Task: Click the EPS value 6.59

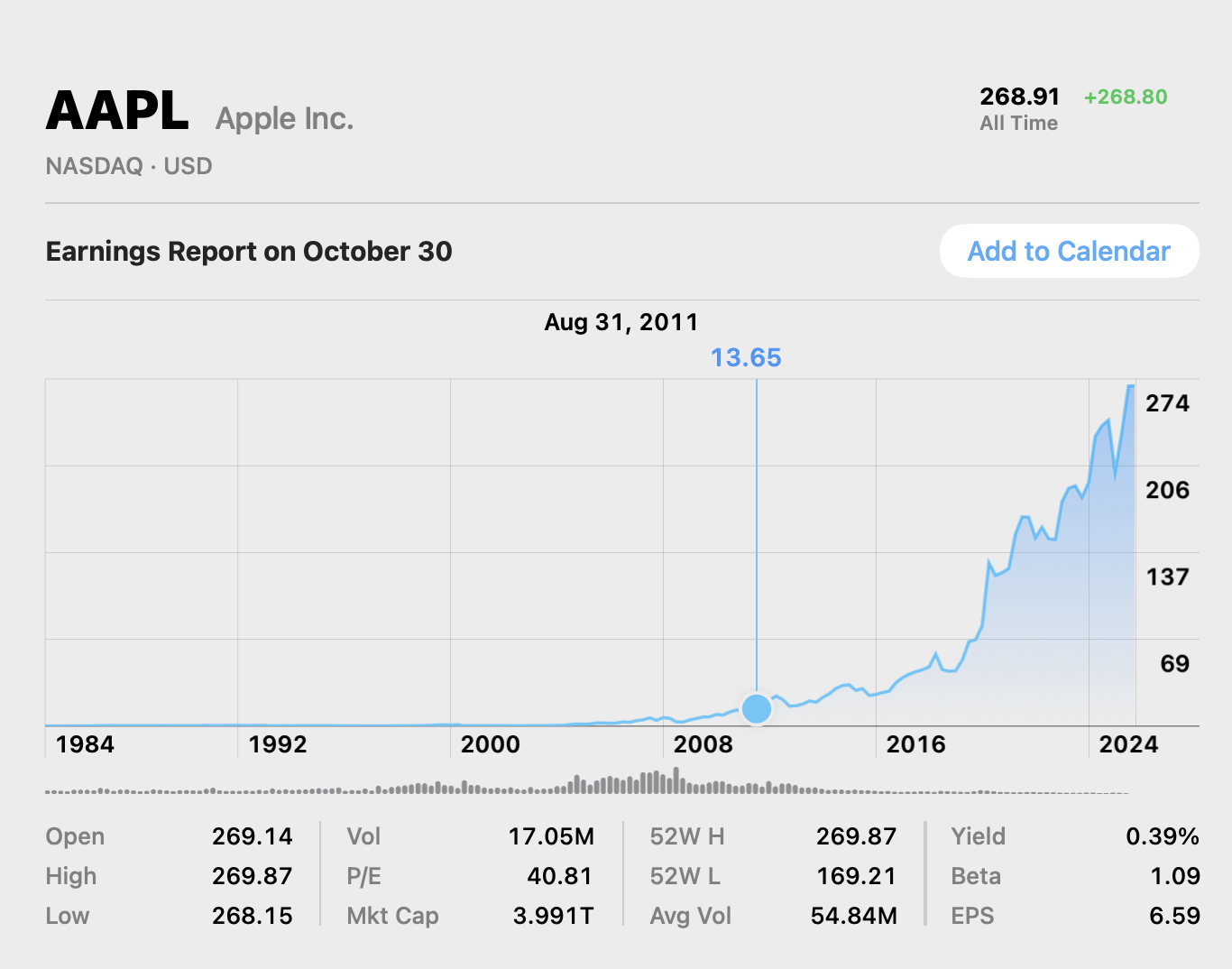Action: (1176, 915)
